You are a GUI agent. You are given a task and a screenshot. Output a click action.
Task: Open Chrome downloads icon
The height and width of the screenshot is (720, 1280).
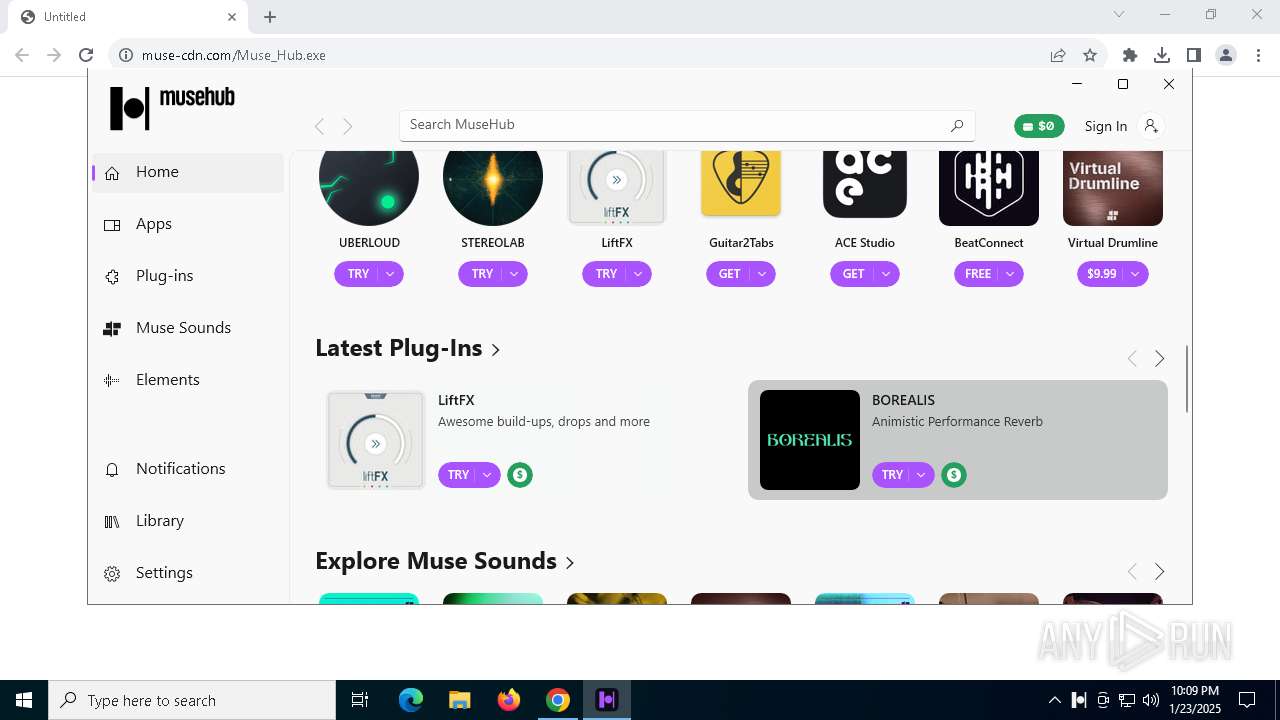point(1162,55)
